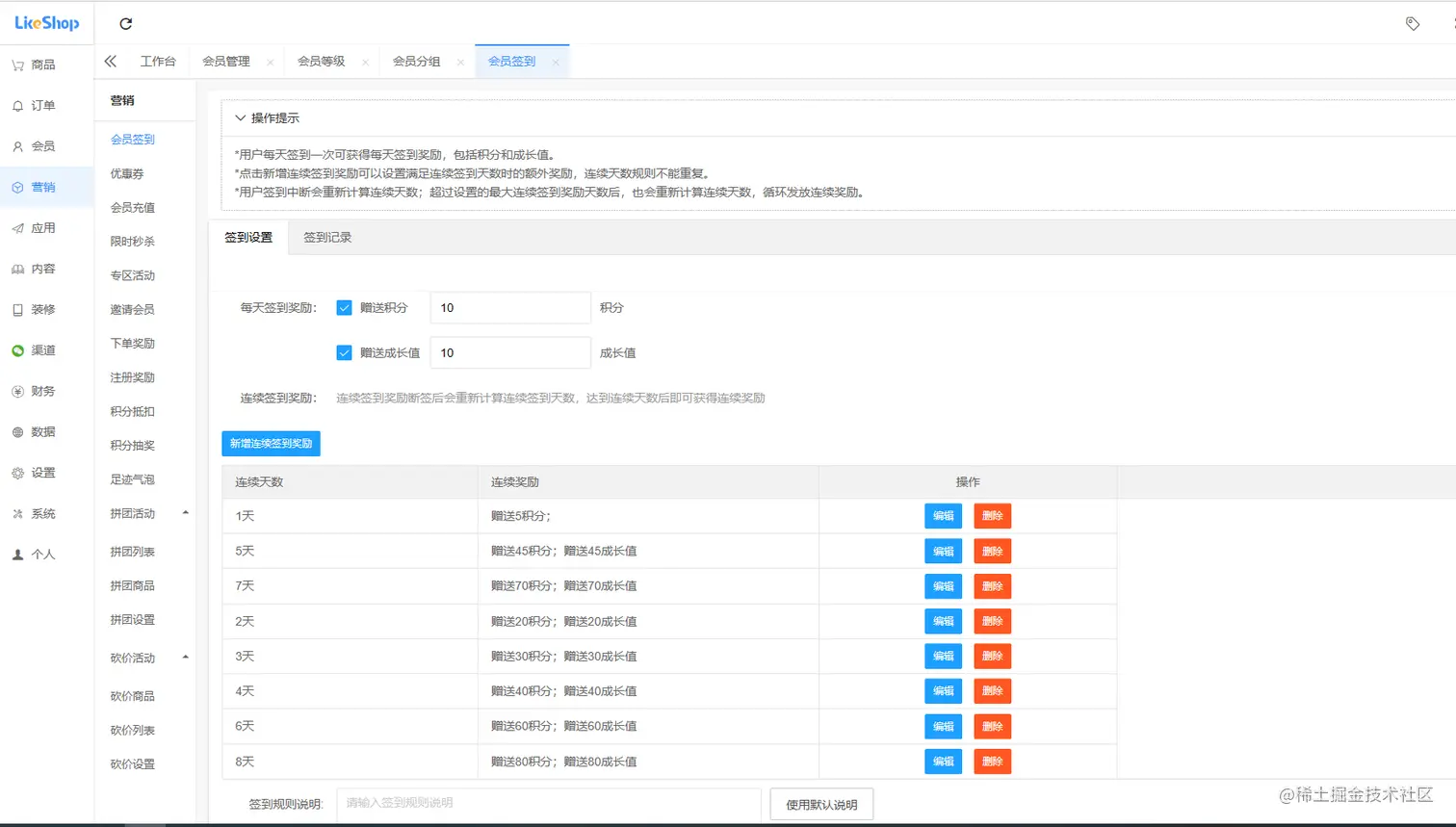Select the 签到设置 tab
1456x827 pixels.
248,237
